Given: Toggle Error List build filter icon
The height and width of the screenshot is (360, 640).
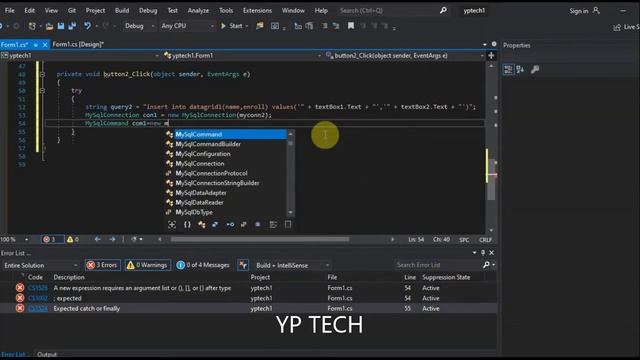Looking at the screenshot, I should click(243, 265).
